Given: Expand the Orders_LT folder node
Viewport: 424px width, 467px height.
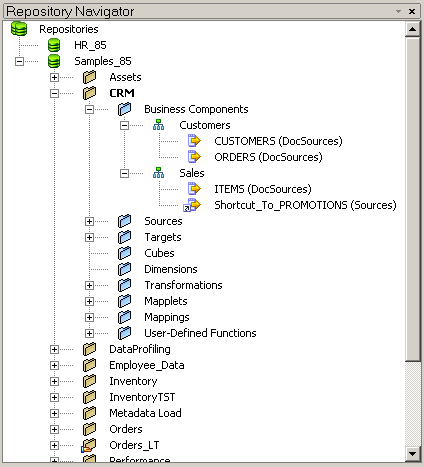Looking at the screenshot, I should coord(54,445).
